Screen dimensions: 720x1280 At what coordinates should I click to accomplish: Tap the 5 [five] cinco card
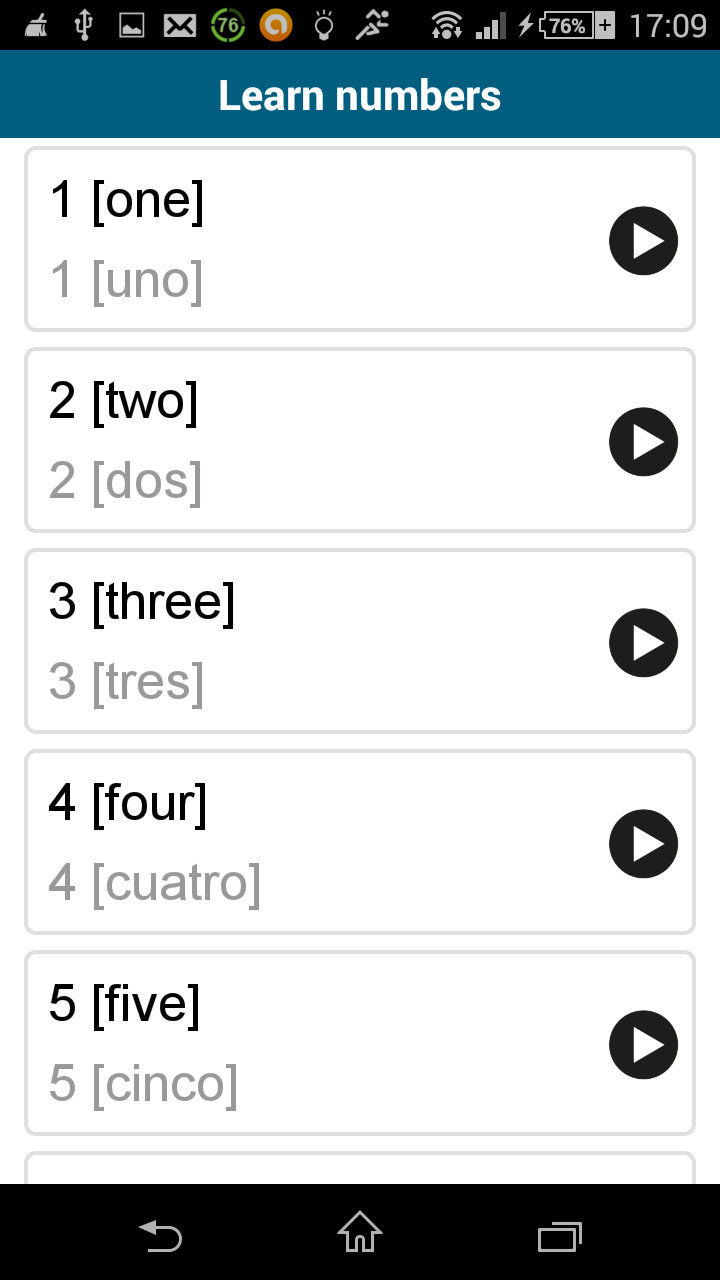(360, 1043)
